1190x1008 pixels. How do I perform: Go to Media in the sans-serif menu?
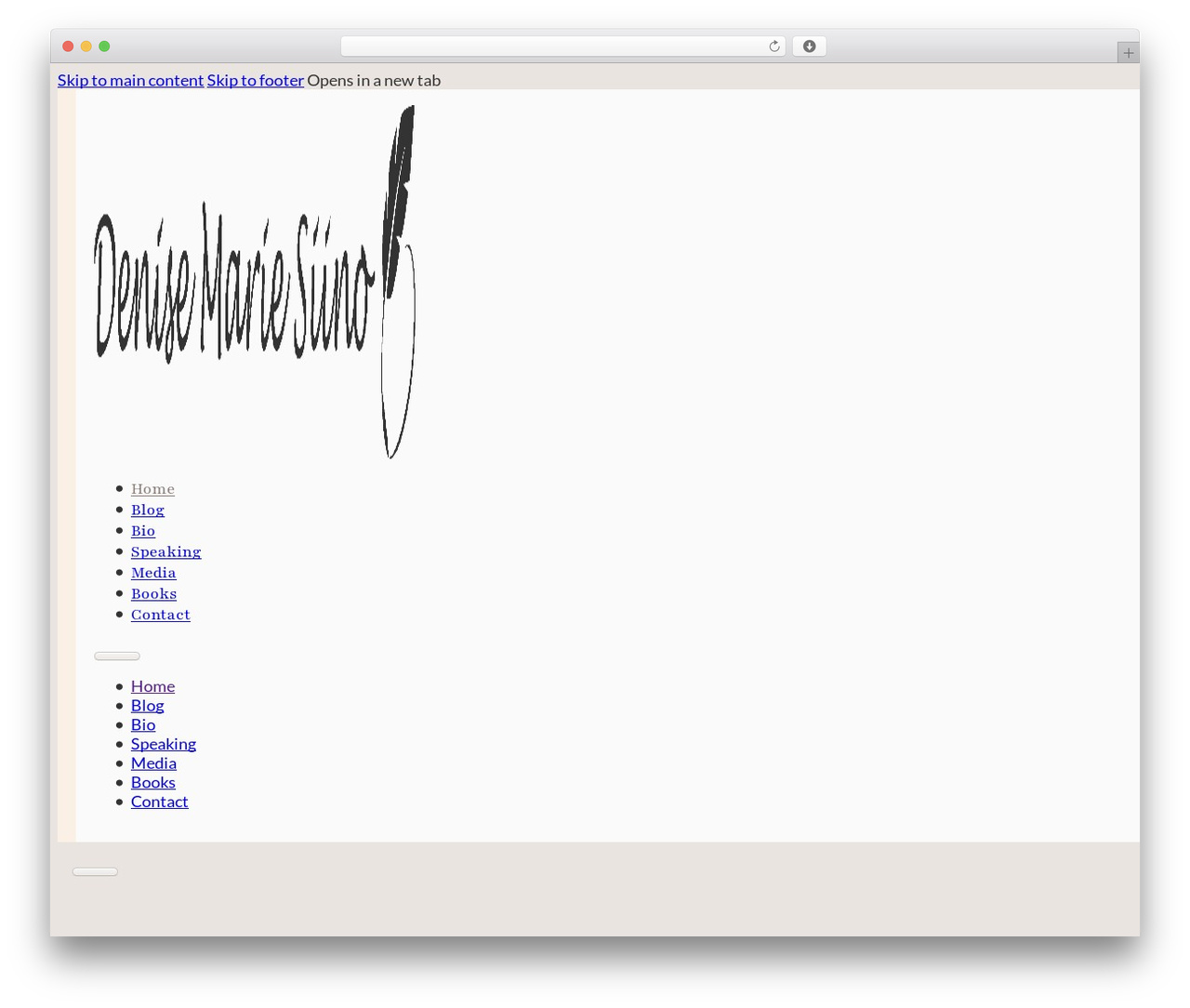click(153, 763)
